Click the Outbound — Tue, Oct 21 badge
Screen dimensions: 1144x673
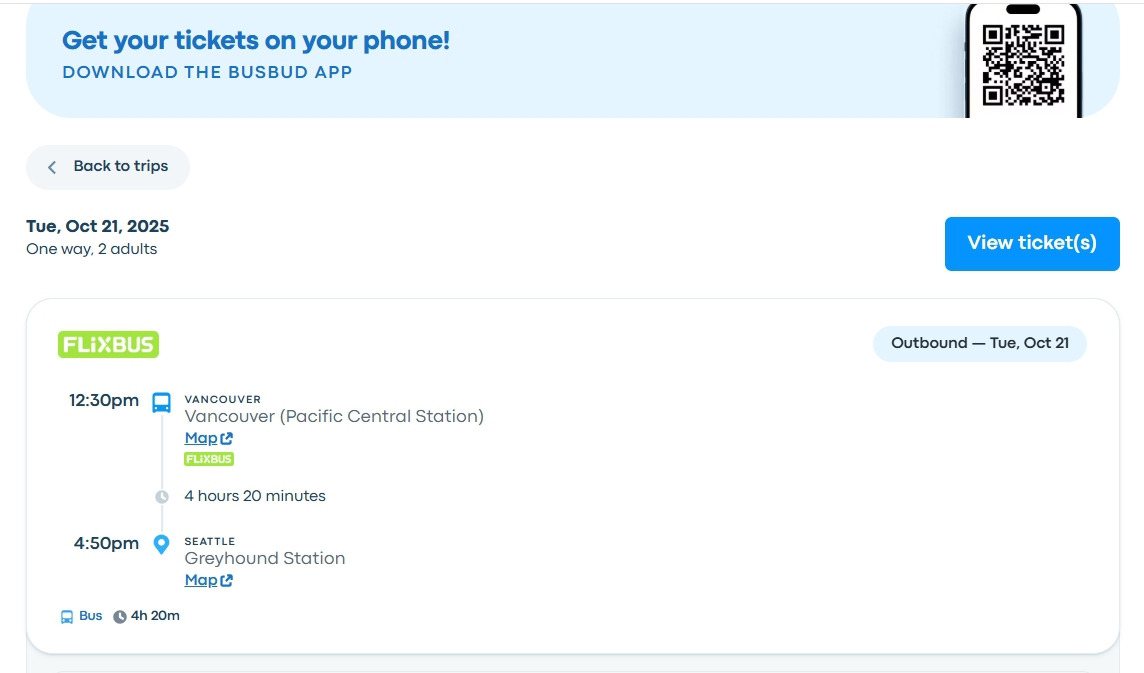pos(979,343)
